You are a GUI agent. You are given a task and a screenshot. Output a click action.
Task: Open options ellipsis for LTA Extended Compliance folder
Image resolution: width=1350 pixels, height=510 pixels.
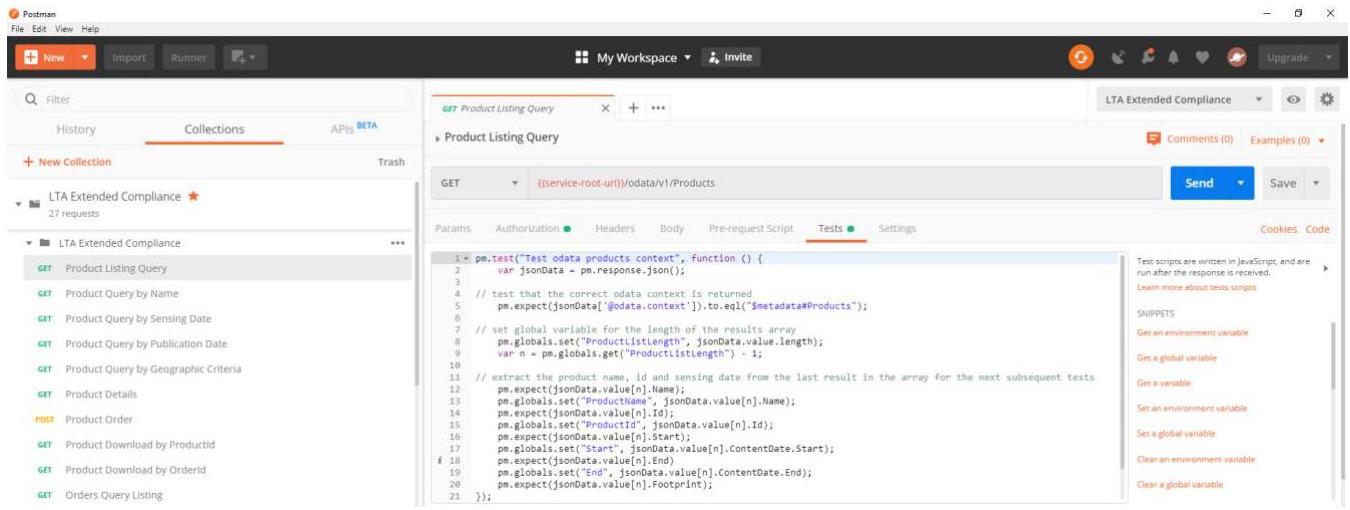tap(398, 243)
